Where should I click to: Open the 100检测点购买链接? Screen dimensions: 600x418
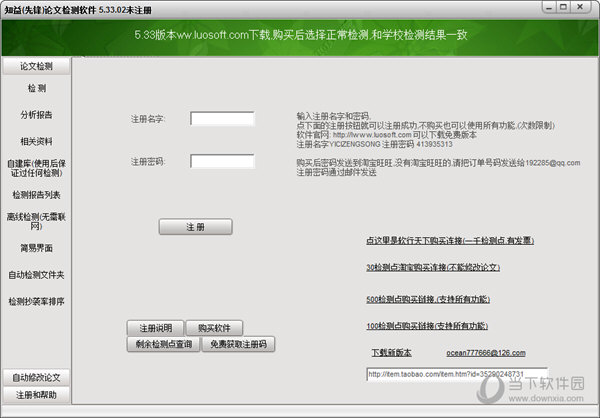click(x=427, y=326)
